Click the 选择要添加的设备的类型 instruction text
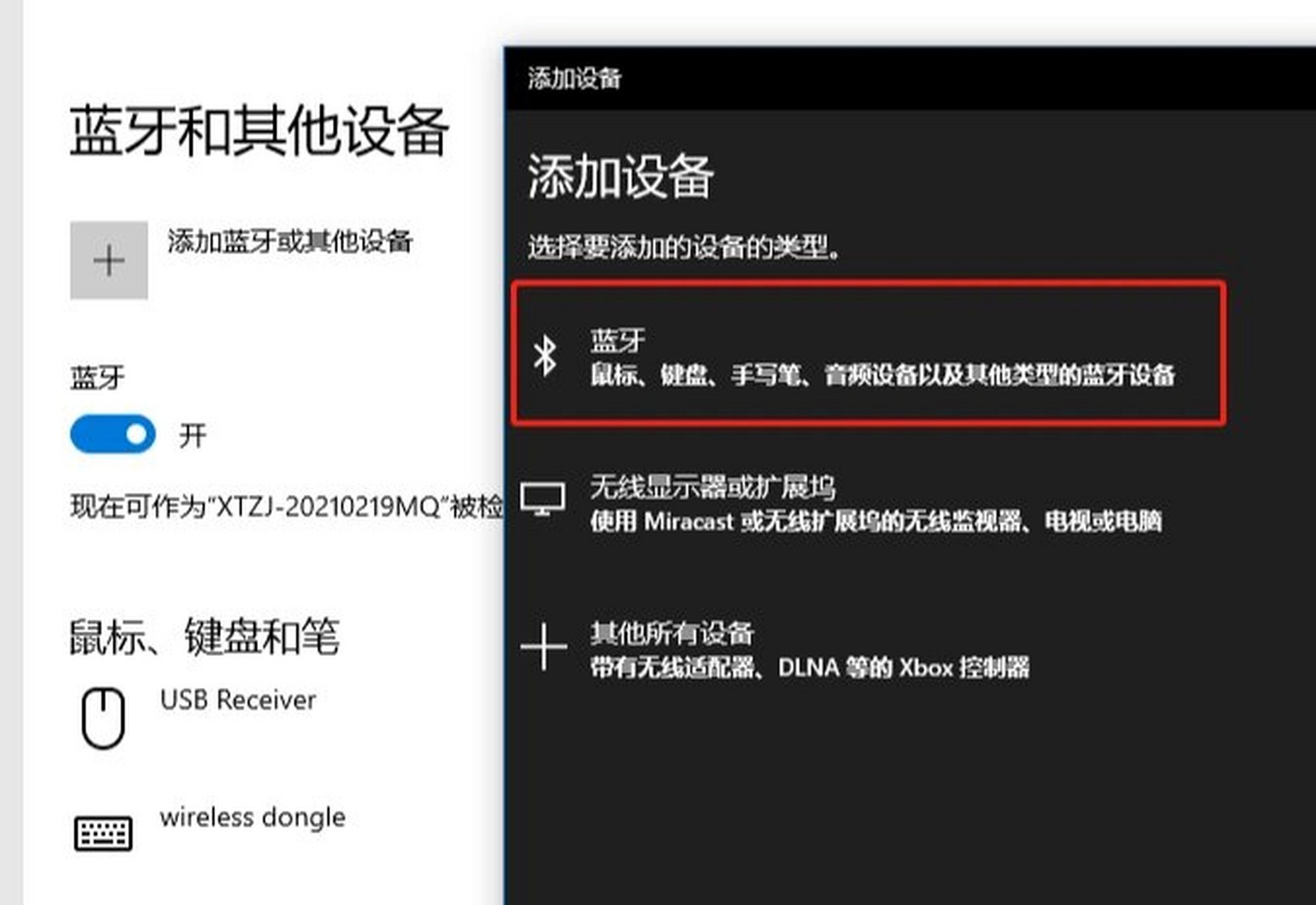The height and width of the screenshot is (905, 1316). pyautogui.click(x=684, y=247)
